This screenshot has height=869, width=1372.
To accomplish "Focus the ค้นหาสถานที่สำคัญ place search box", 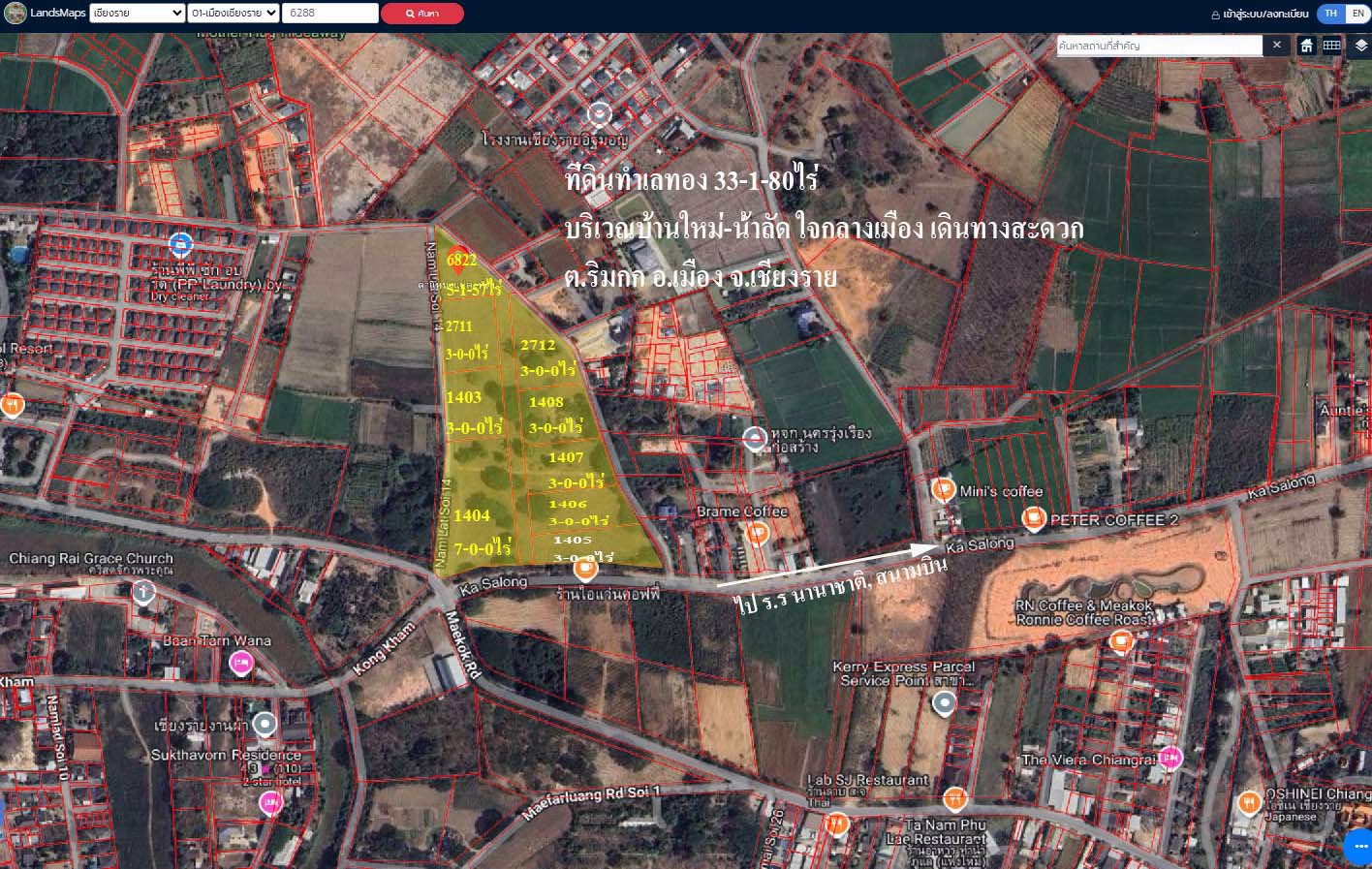I will (1159, 46).
